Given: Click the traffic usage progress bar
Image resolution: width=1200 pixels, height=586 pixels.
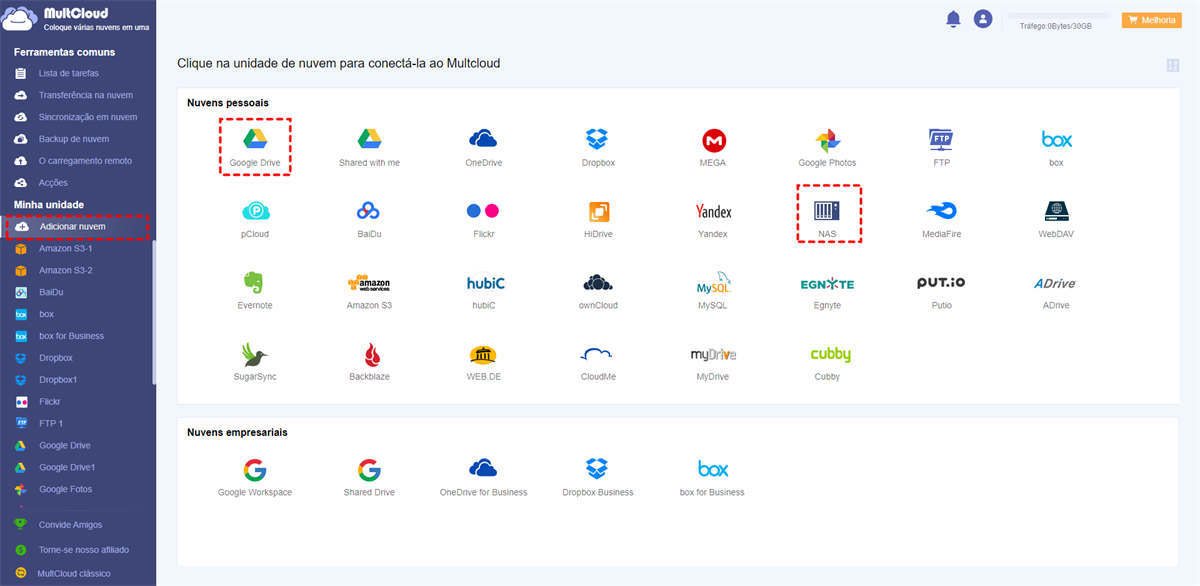Looking at the screenshot, I should point(1058,16).
